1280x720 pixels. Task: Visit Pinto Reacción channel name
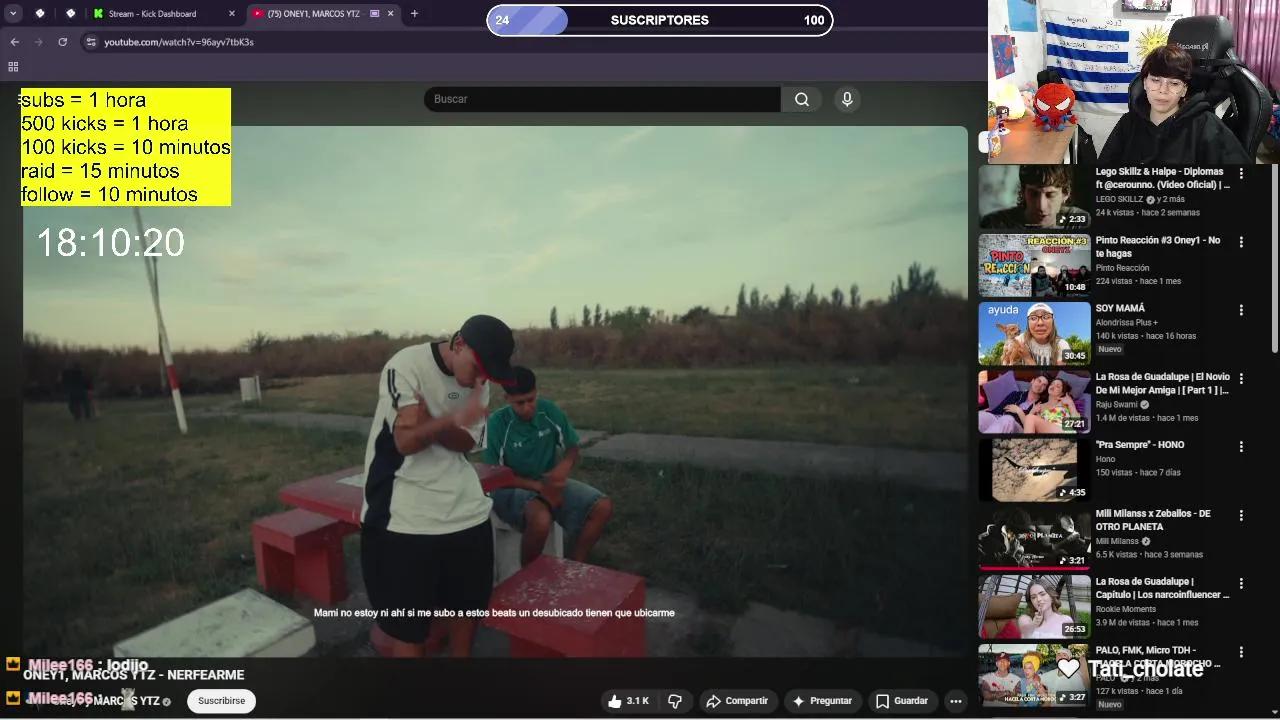1122,268
